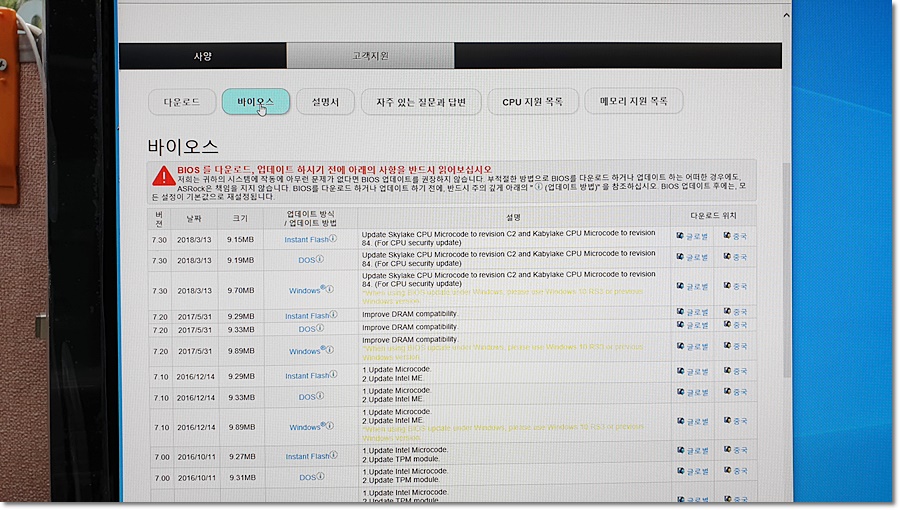The image size is (900, 510).
Task: Click info icon inside the red warning notice text
Action: 538,186
